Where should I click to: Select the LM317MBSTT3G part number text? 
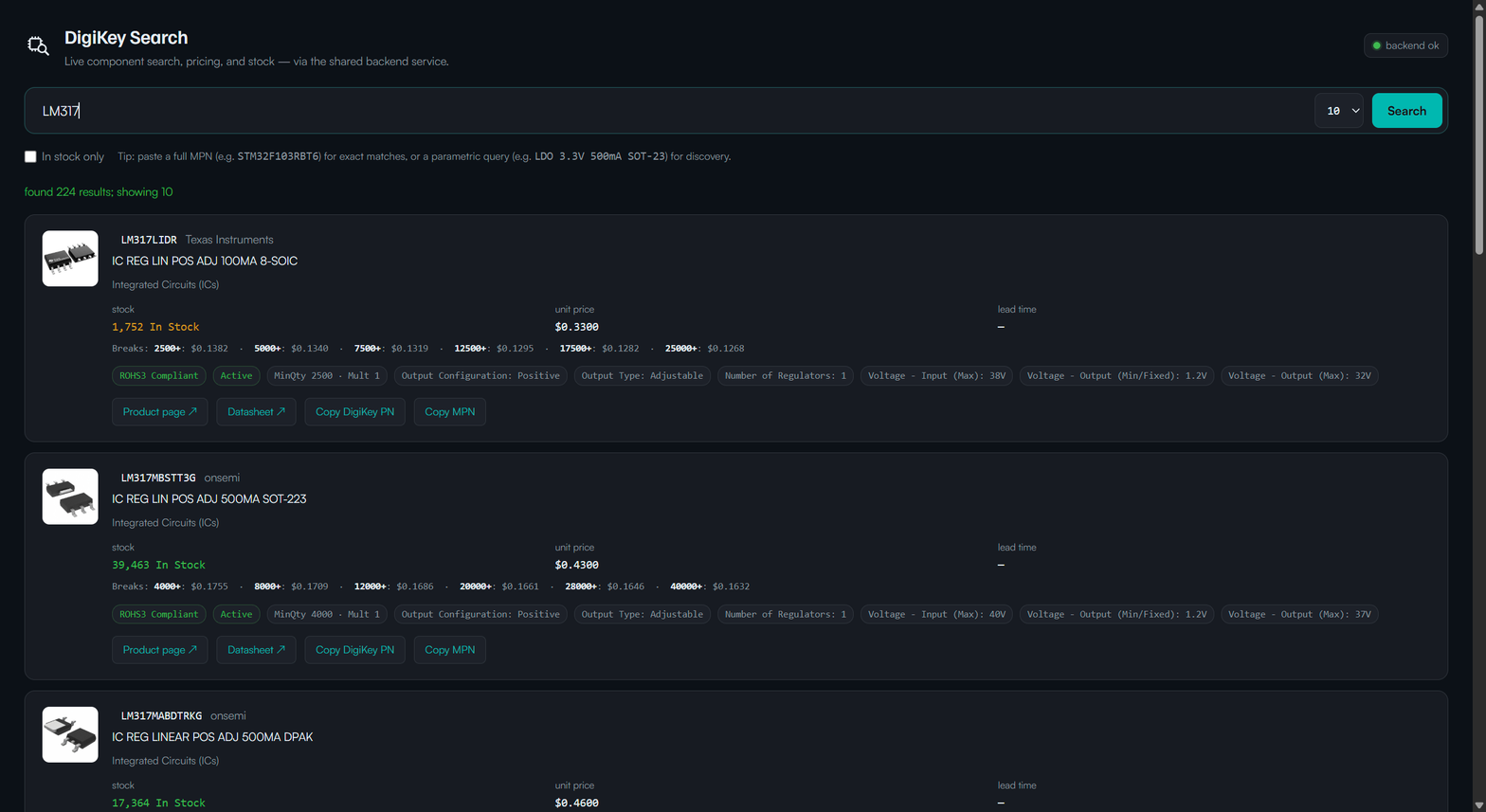[x=158, y=478]
